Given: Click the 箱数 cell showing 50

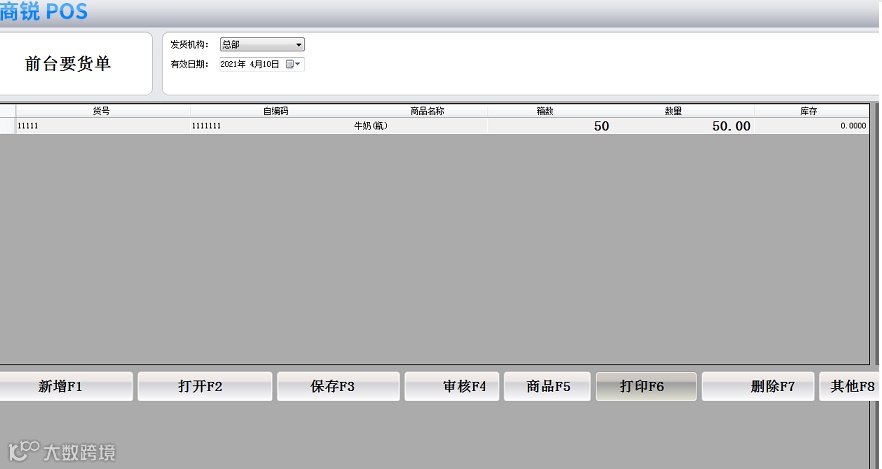Looking at the screenshot, I should tap(549, 125).
